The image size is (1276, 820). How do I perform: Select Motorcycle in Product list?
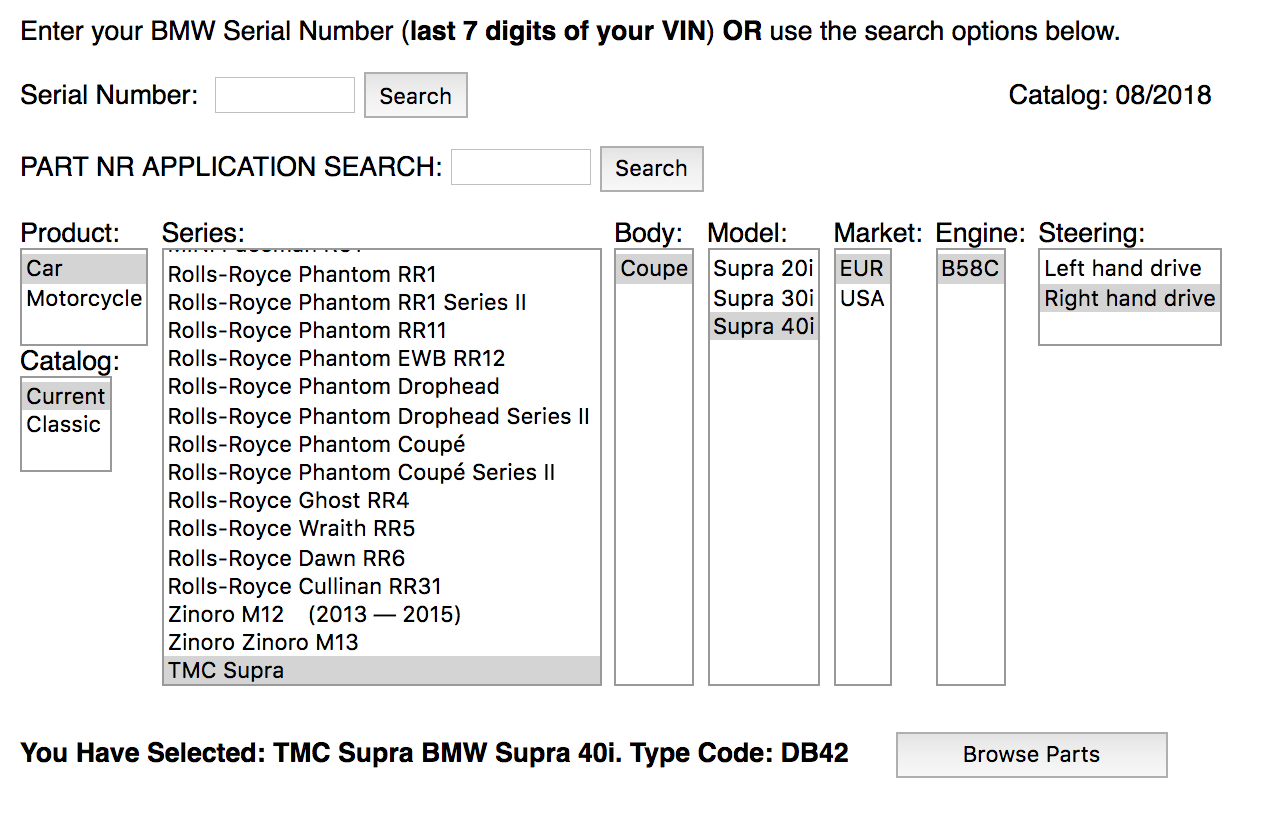(x=84, y=298)
